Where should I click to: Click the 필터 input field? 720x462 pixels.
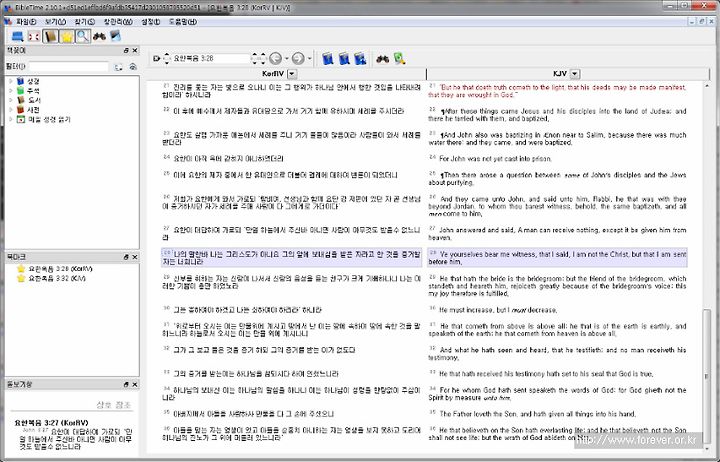tap(69, 67)
